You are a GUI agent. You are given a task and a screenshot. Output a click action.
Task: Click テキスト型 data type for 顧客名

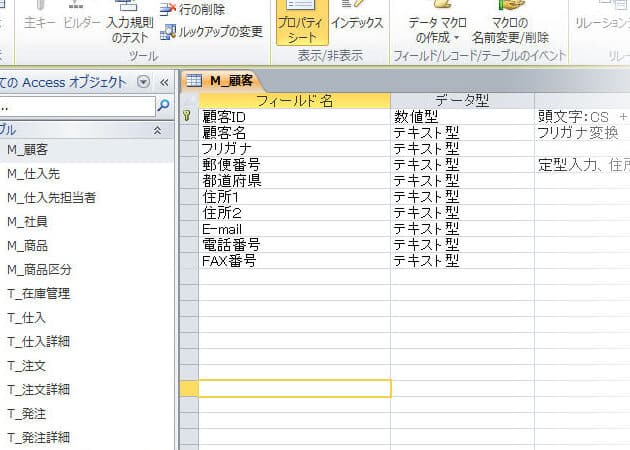coord(462,133)
